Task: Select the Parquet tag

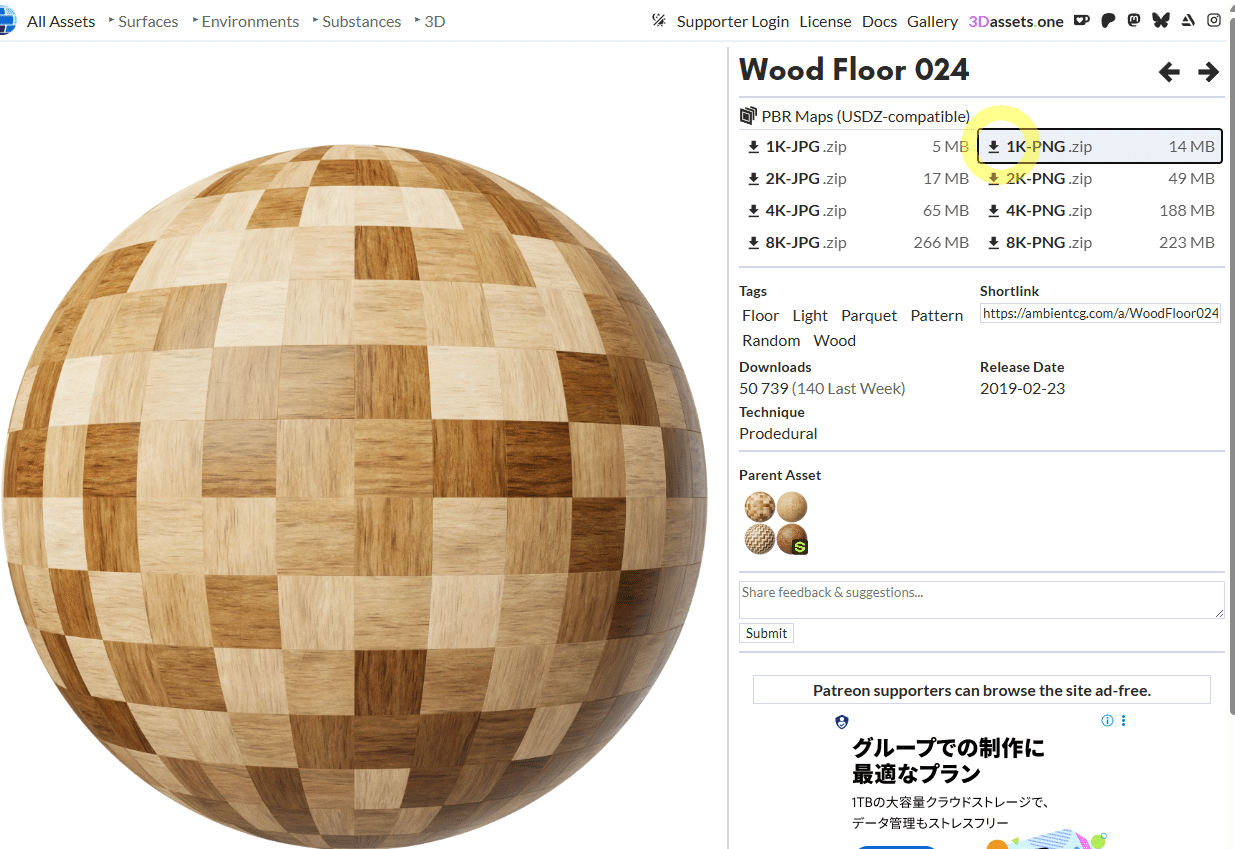Action: [869, 316]
